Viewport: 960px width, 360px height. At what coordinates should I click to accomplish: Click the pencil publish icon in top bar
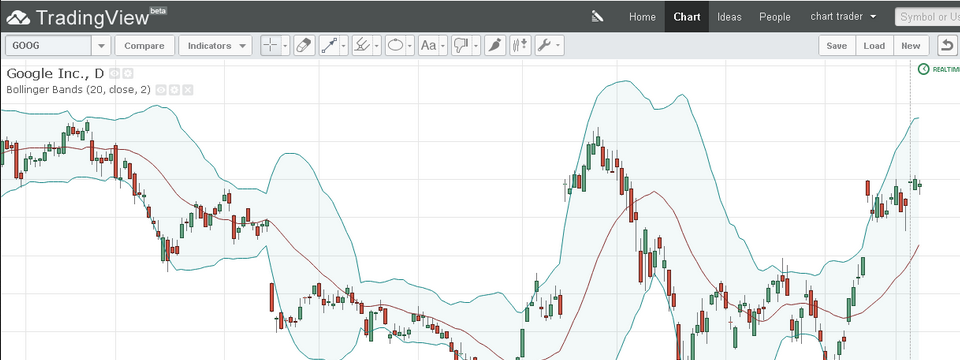598,17
